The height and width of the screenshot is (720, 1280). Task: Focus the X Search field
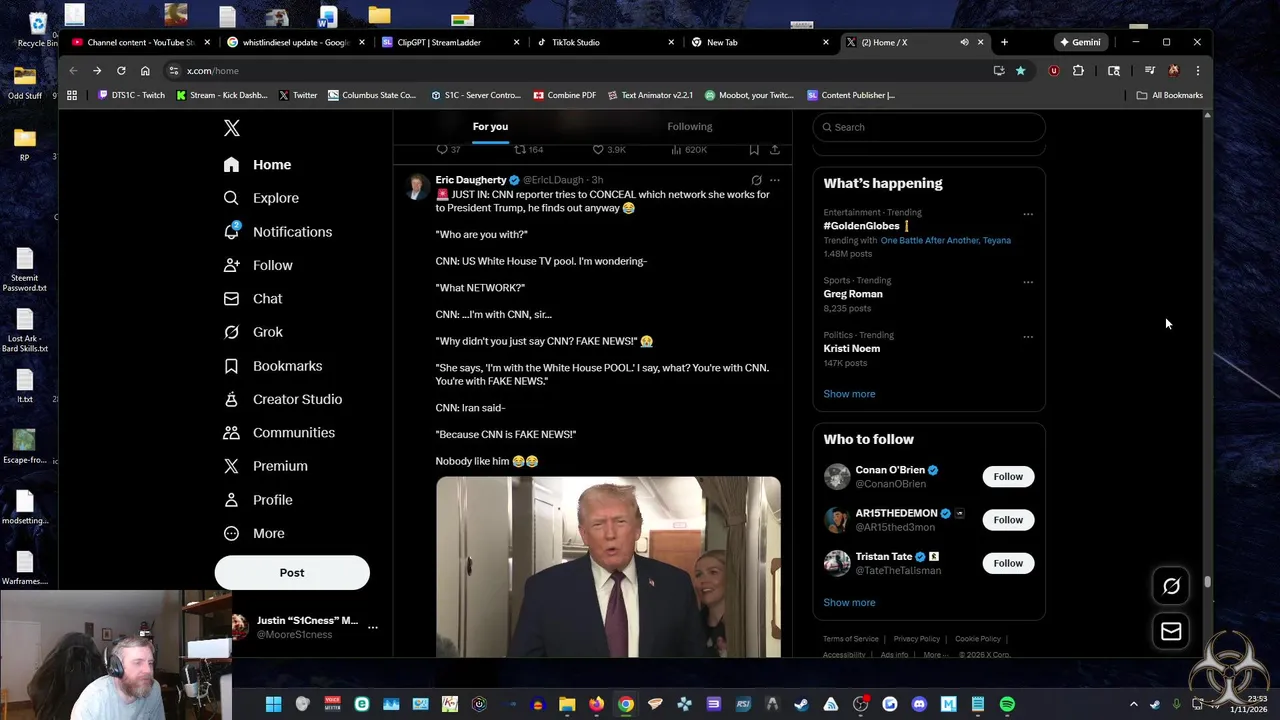[929, 127]
